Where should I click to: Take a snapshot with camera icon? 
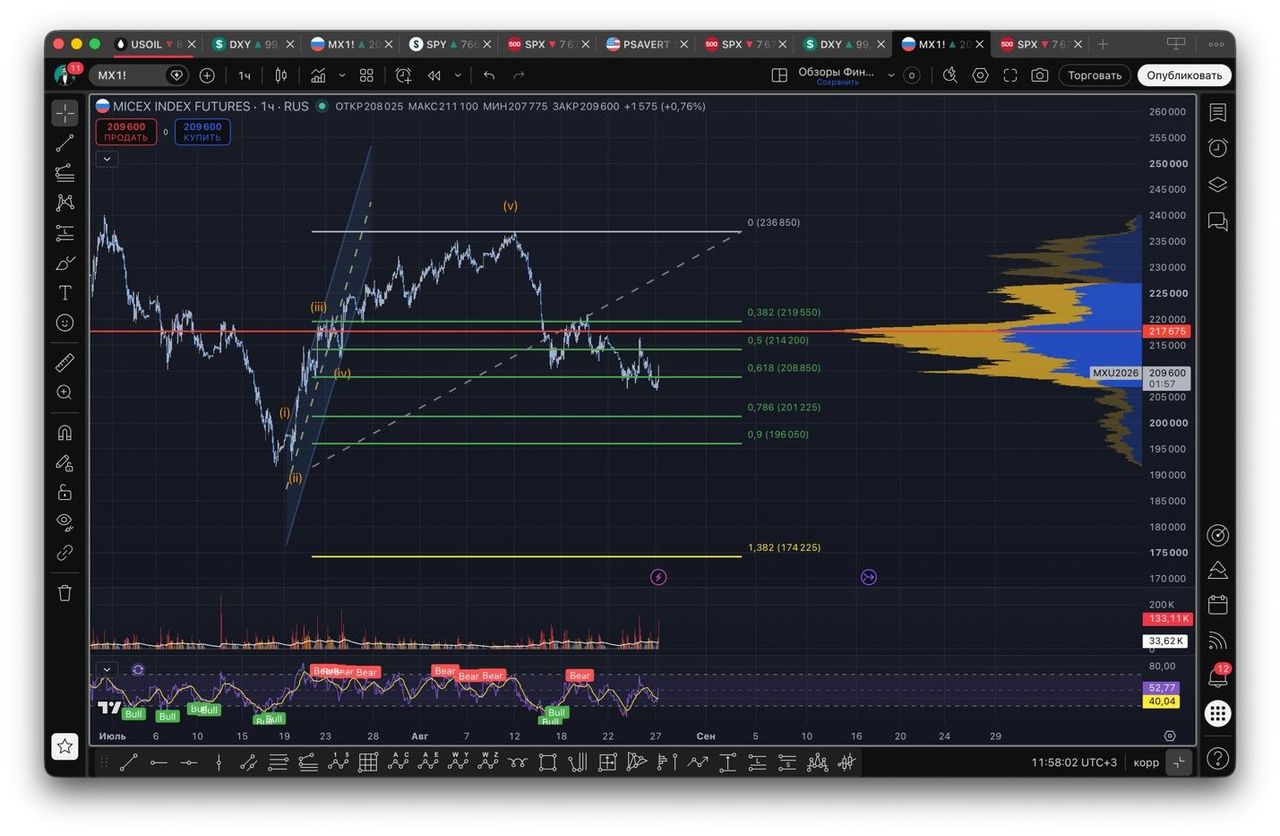click(x=1040, y=75)
